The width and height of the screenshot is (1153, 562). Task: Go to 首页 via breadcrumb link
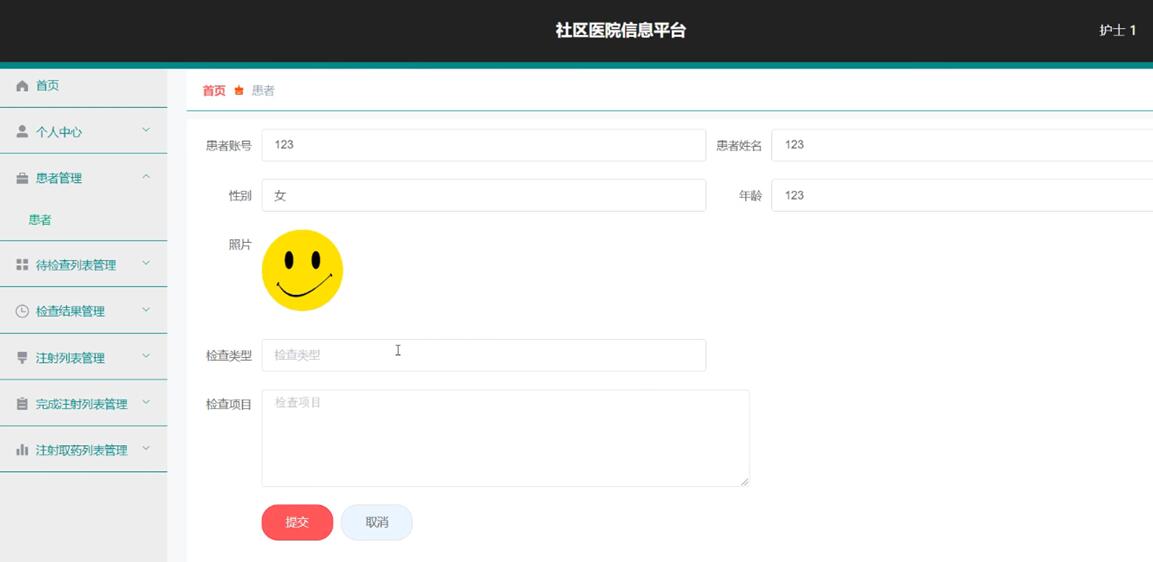coord(214,90)
